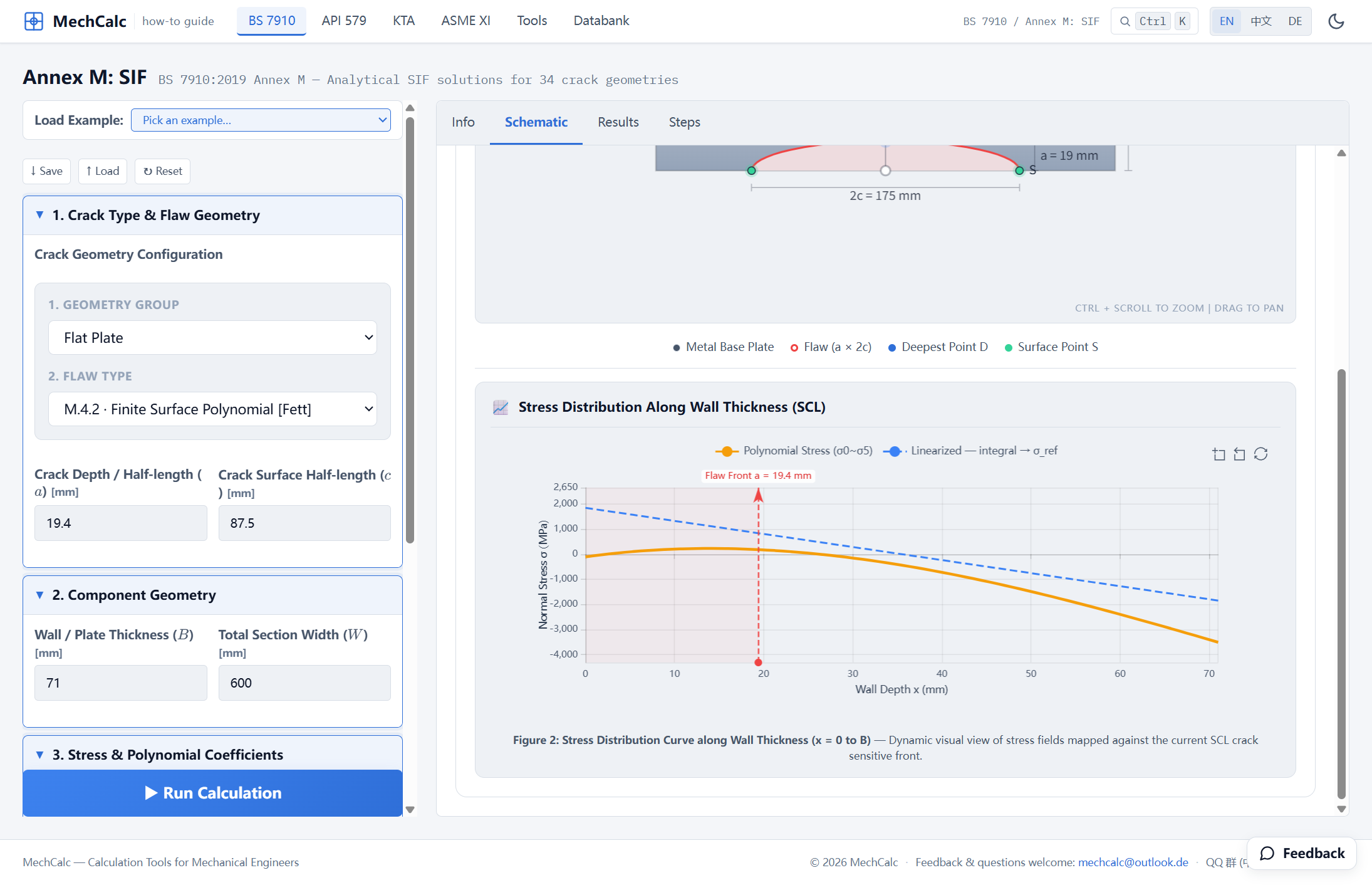Open the Feedback chat bubble
This screenshot has width=1372, height=885.
point(1301,853)
